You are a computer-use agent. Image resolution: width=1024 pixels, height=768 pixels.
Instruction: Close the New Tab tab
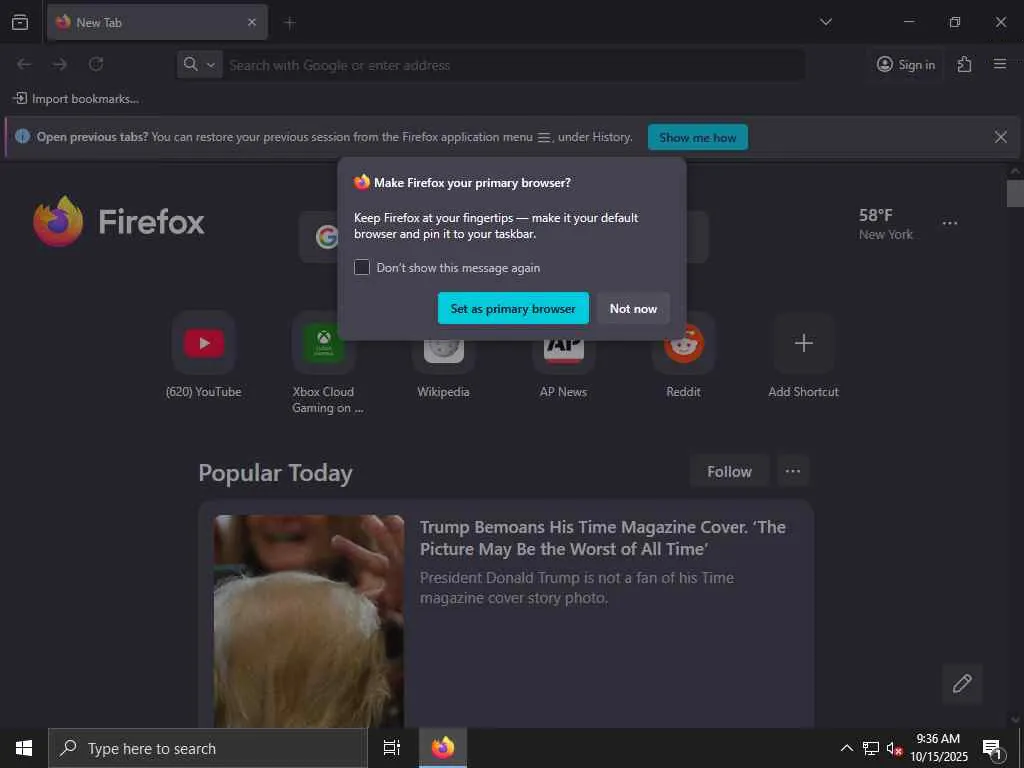click(252, 22)
